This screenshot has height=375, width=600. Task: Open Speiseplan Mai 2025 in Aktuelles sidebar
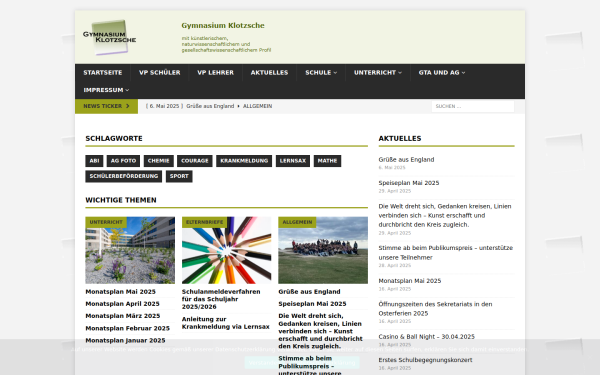pos(409,183)
